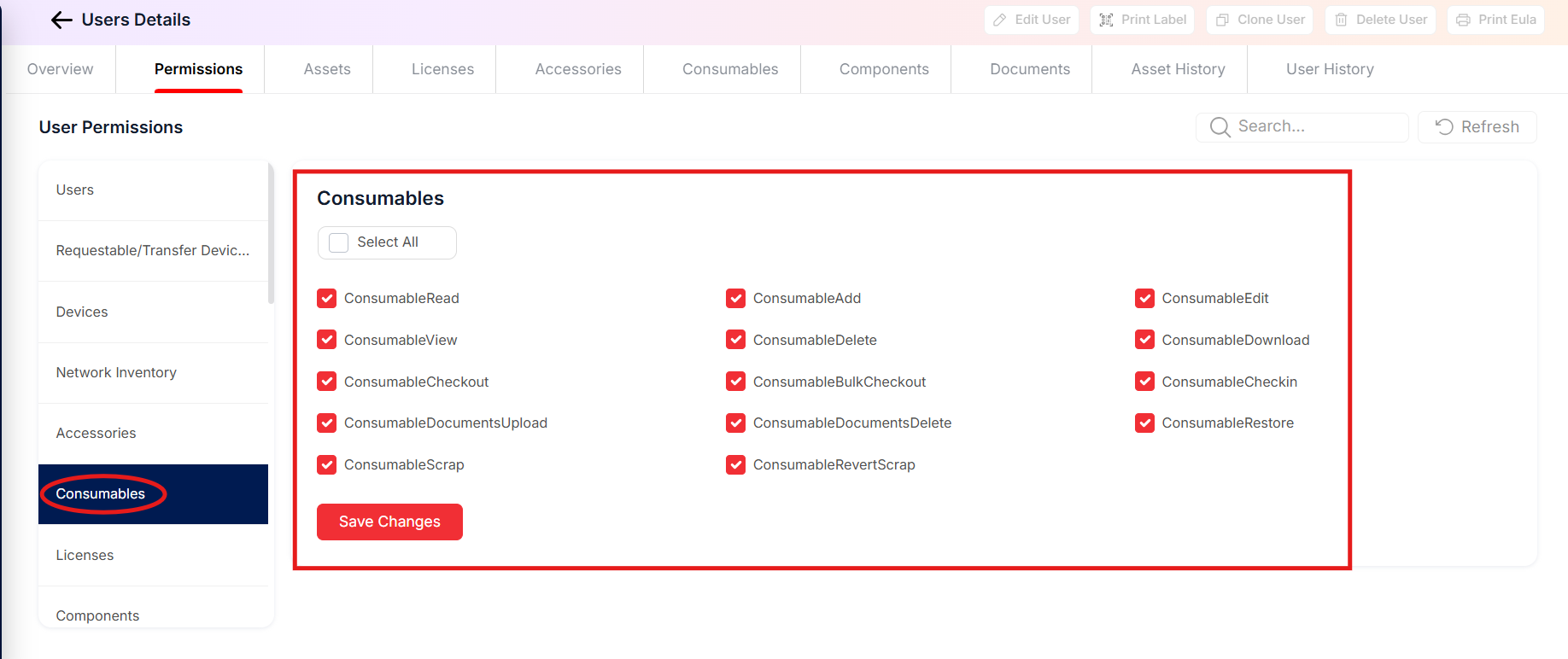1568x659 pixels.
Task: Select Network Inventory in the sidebar
Action: click(x=153, y=373)
